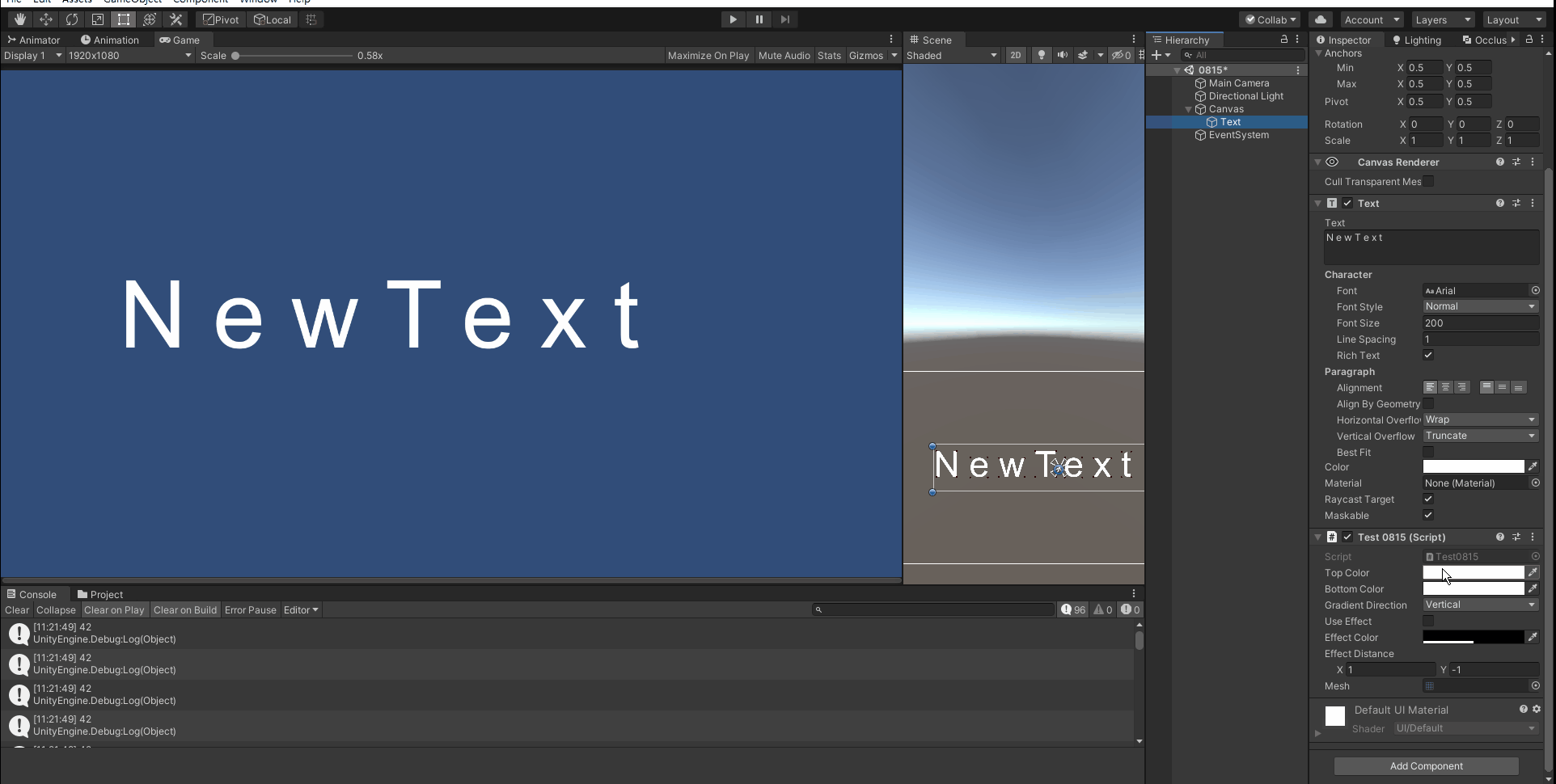Switch to the Project tab
The height and width of the screenshot is (784, 1556).
pyautogui.click(x=100, y=594)
